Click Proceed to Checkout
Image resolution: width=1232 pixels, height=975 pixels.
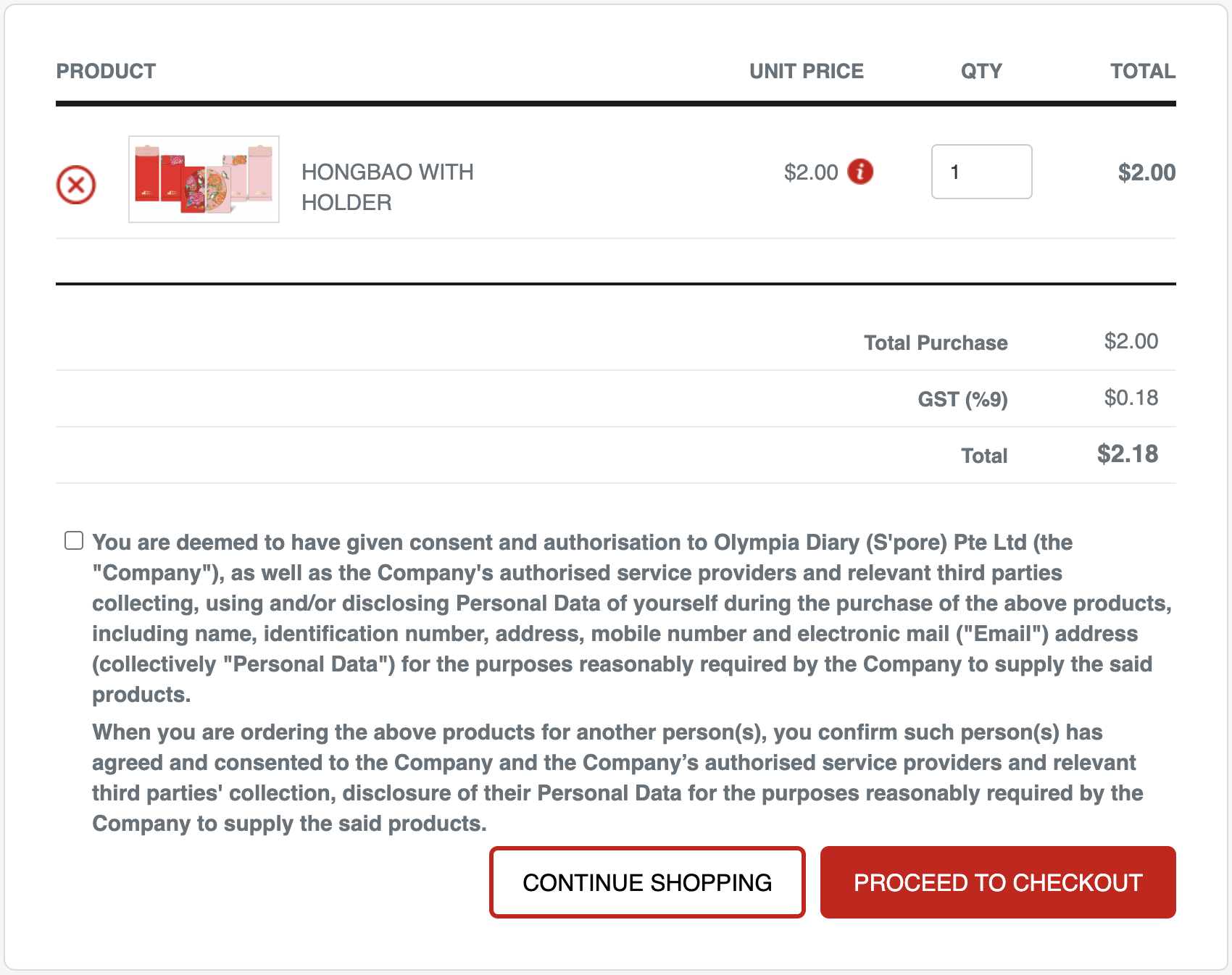click(997, 882)
